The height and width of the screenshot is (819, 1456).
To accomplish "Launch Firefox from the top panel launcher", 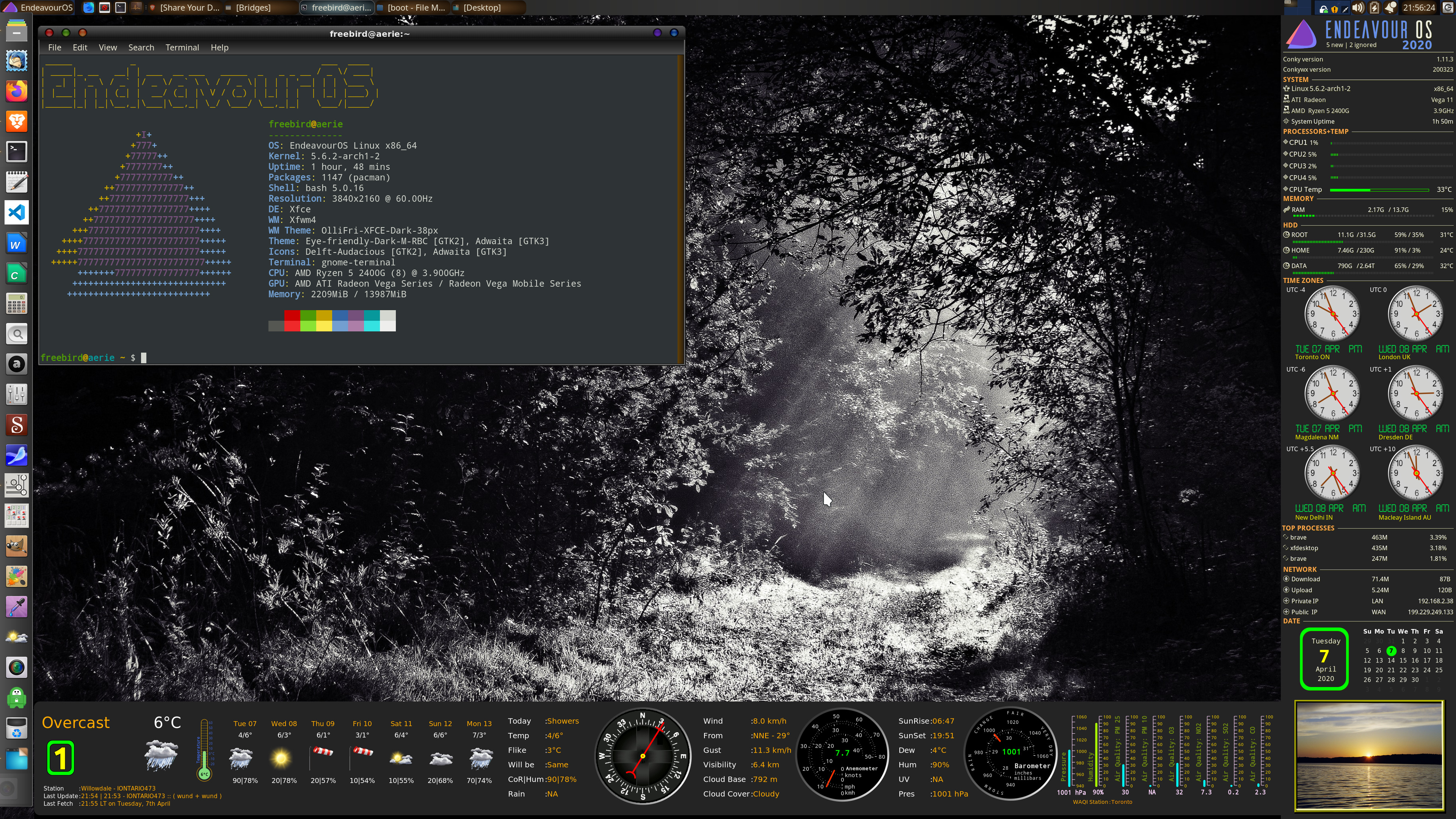I will [x=89, y=7].
